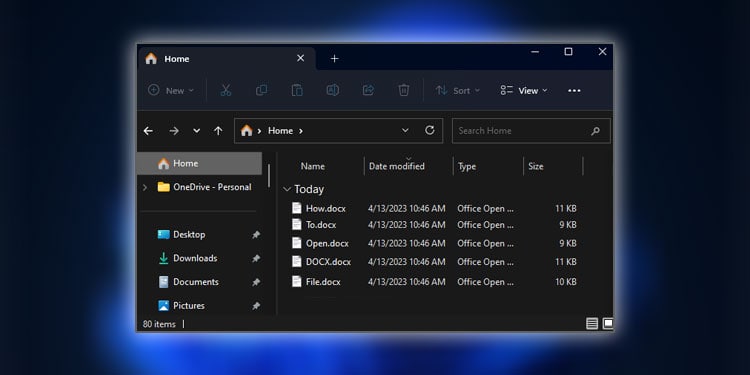Open the Sort dropdown menu

pyautogui.click(x=457, y=90)
